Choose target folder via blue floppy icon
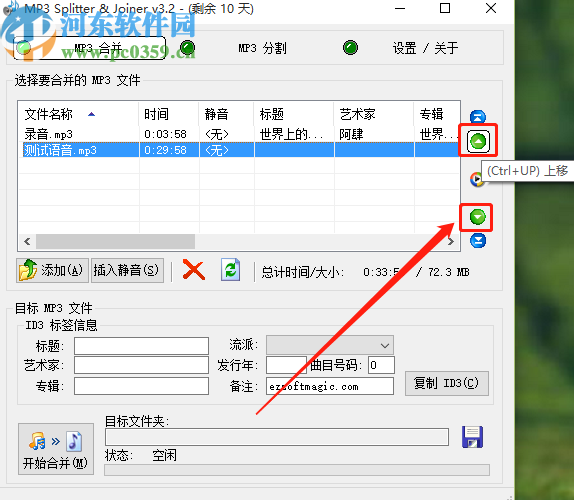 pyautogui.click(x=472, y=437)
